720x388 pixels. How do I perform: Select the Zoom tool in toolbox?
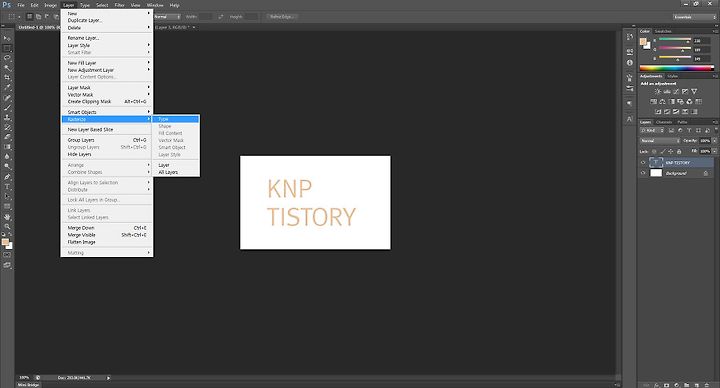click(x=7, y=226)
